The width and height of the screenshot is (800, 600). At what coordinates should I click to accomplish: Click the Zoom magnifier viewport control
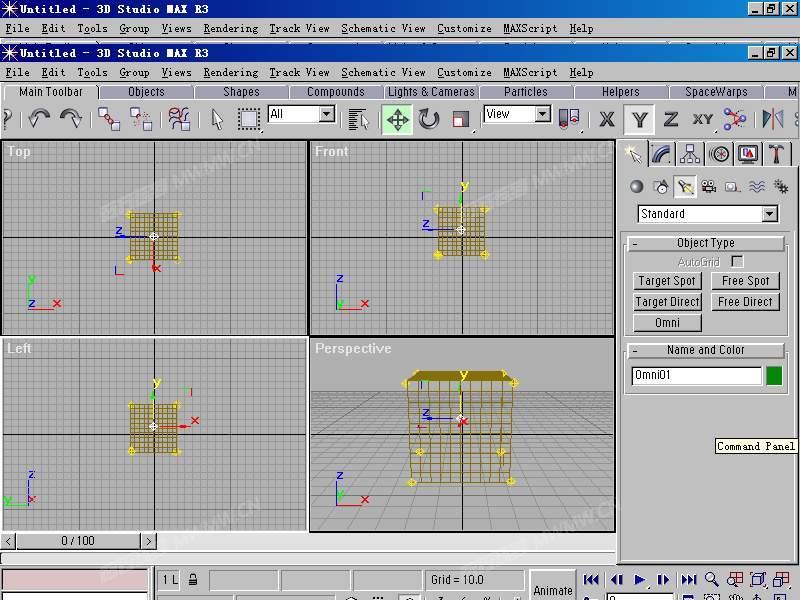[x=712, y=580]
